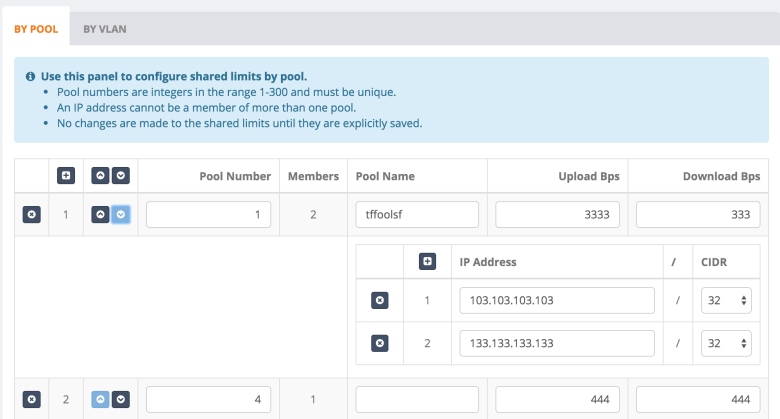Add IP address using plus icon
This screenshot has width=780, height=419.
[x=428, y=262]
